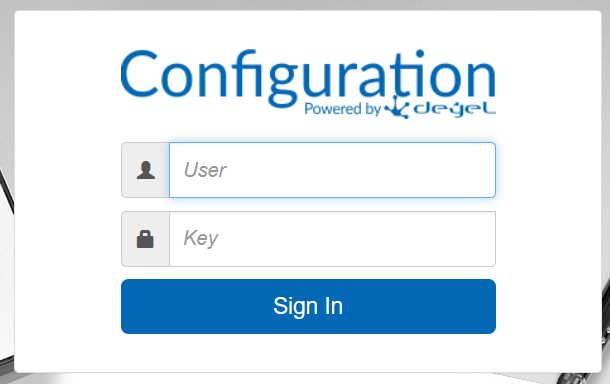The height and width of the screenshot is (384, 610).
Task: Click the user silhouette icon
Action: coord(145,170)
